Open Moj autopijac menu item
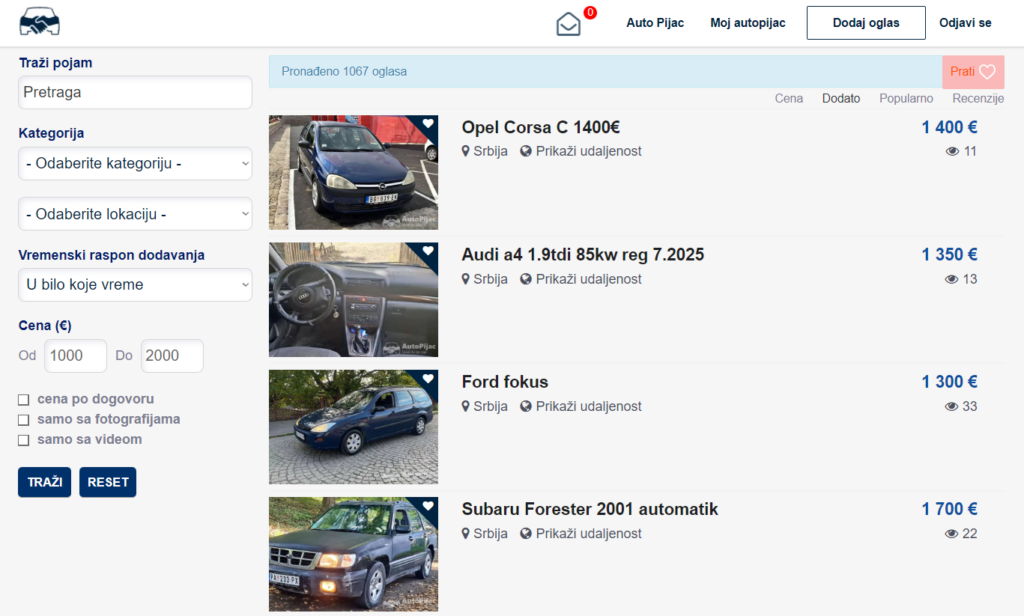The image size is (1024, 616). 748,23
